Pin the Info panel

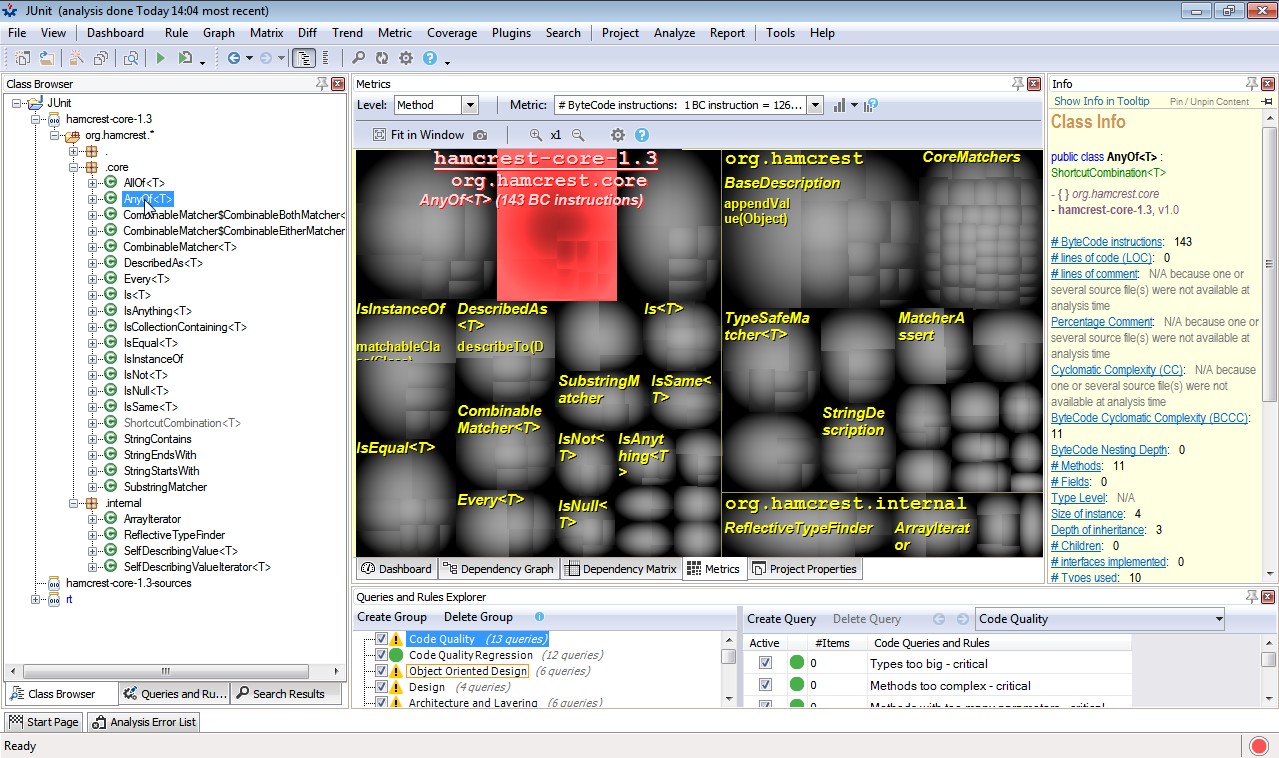[x=1251, y=84]
